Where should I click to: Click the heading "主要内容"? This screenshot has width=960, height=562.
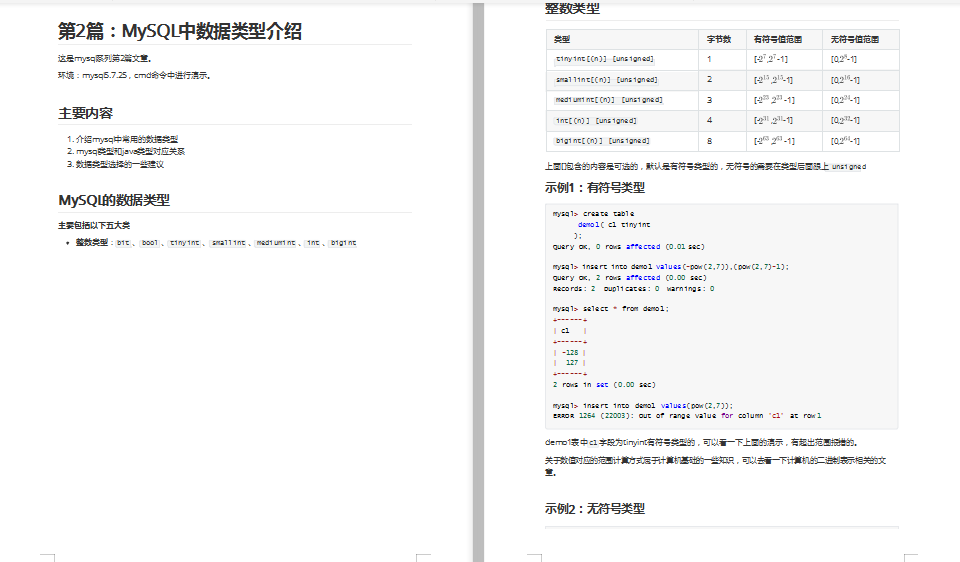pos(85,113)
